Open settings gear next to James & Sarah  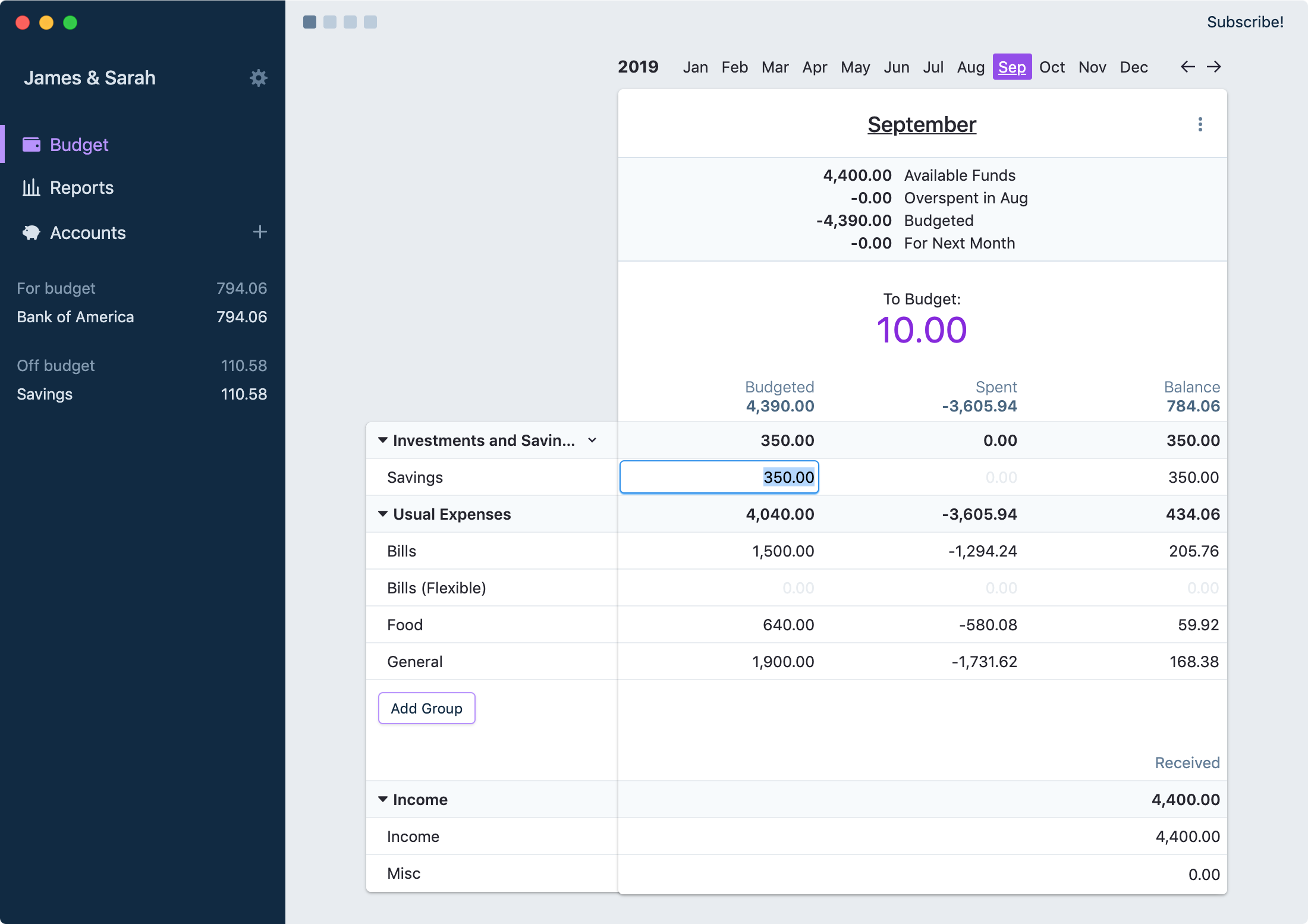pyautogui.click(x=258, y=78)
